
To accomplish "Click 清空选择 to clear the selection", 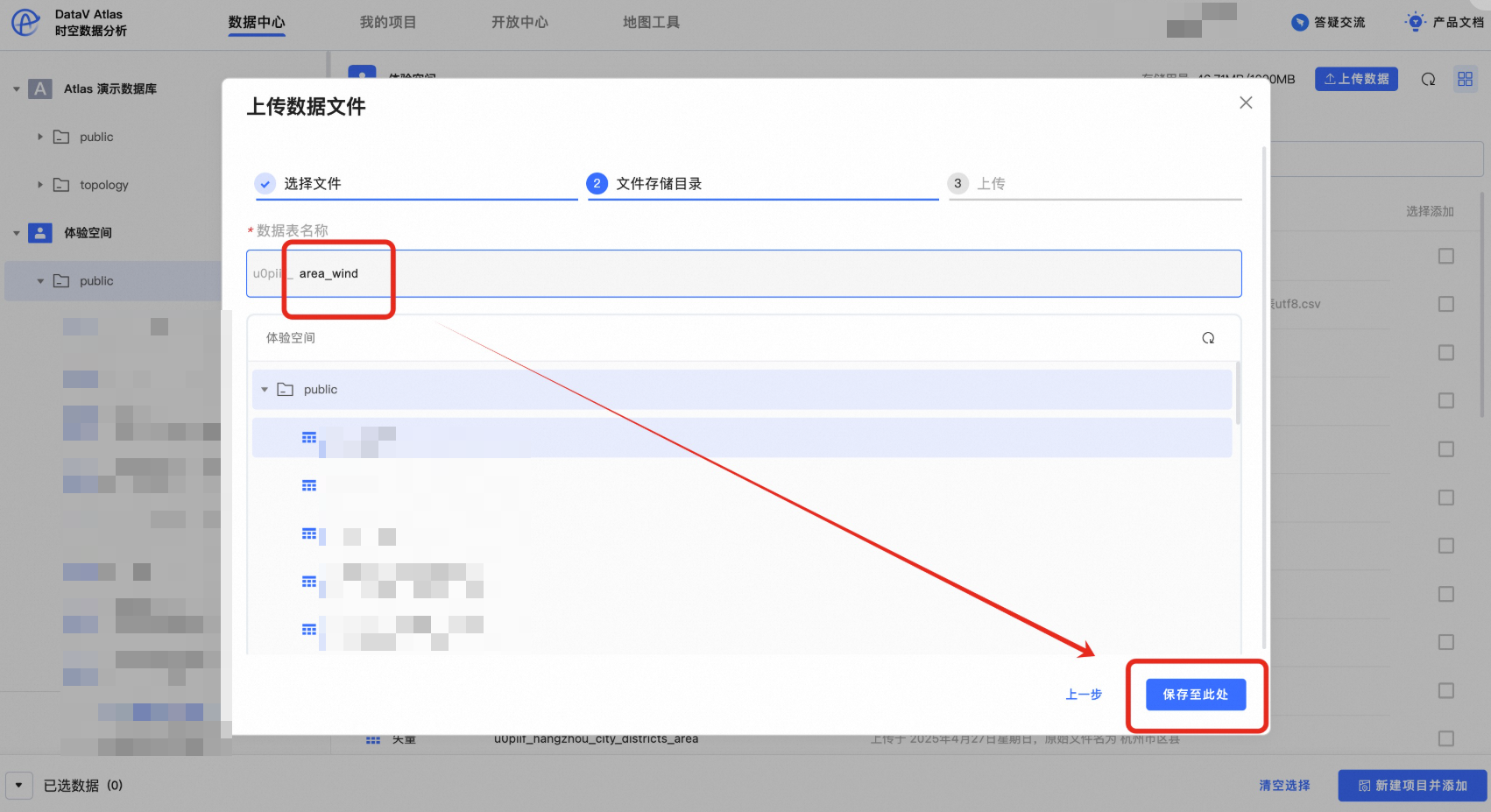I will pos(1284,786).
